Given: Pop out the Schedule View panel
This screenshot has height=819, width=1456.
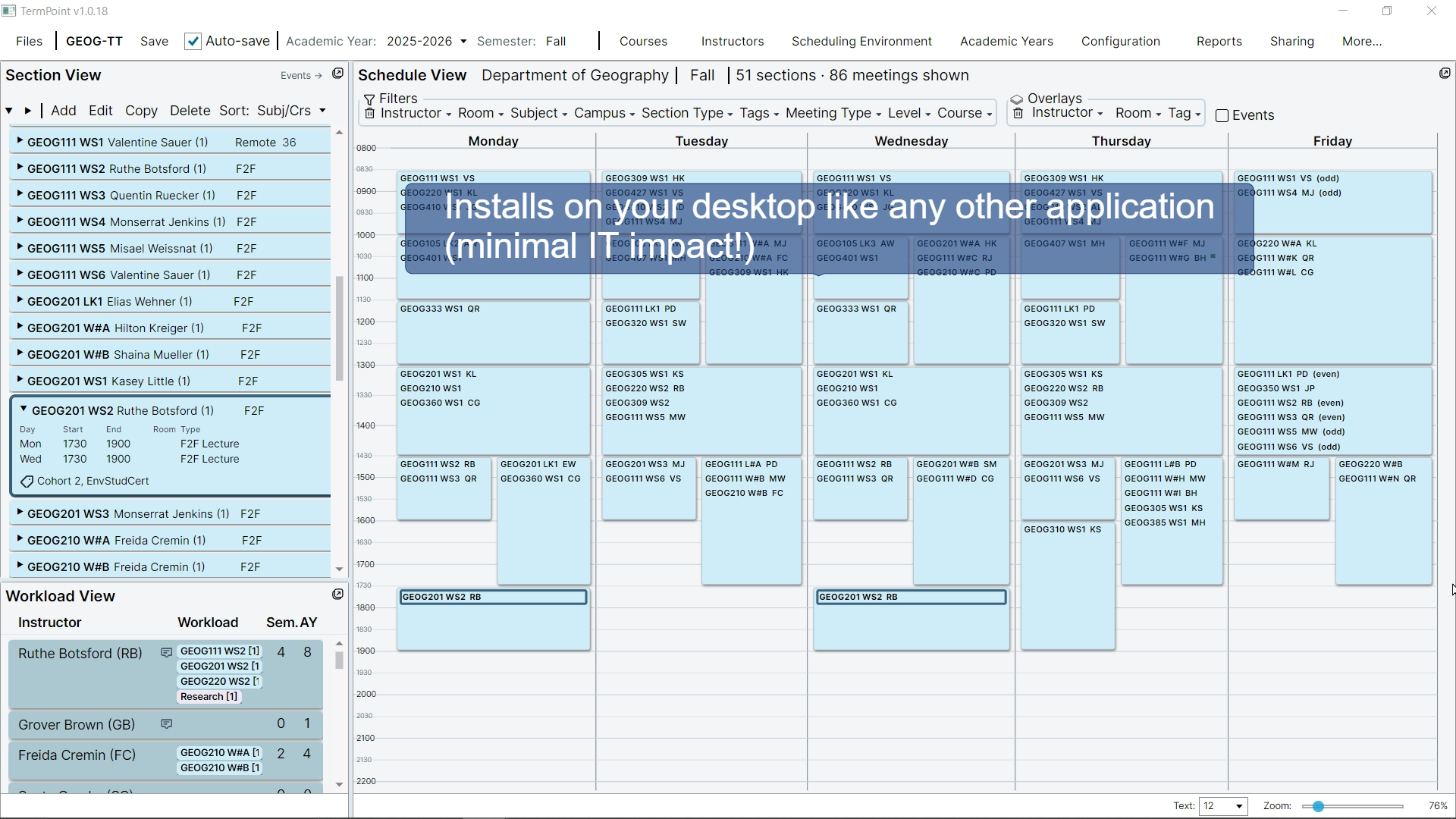Looking at the screenshot, I should pos(1445,74).
